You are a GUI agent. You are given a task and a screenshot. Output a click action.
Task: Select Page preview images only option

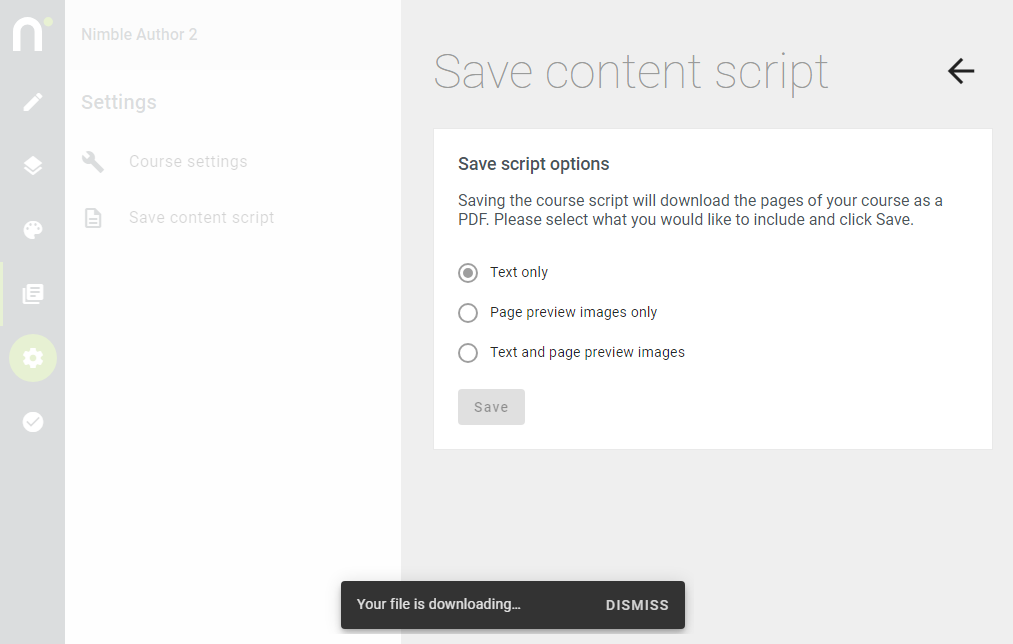click(x=468, y=313)
